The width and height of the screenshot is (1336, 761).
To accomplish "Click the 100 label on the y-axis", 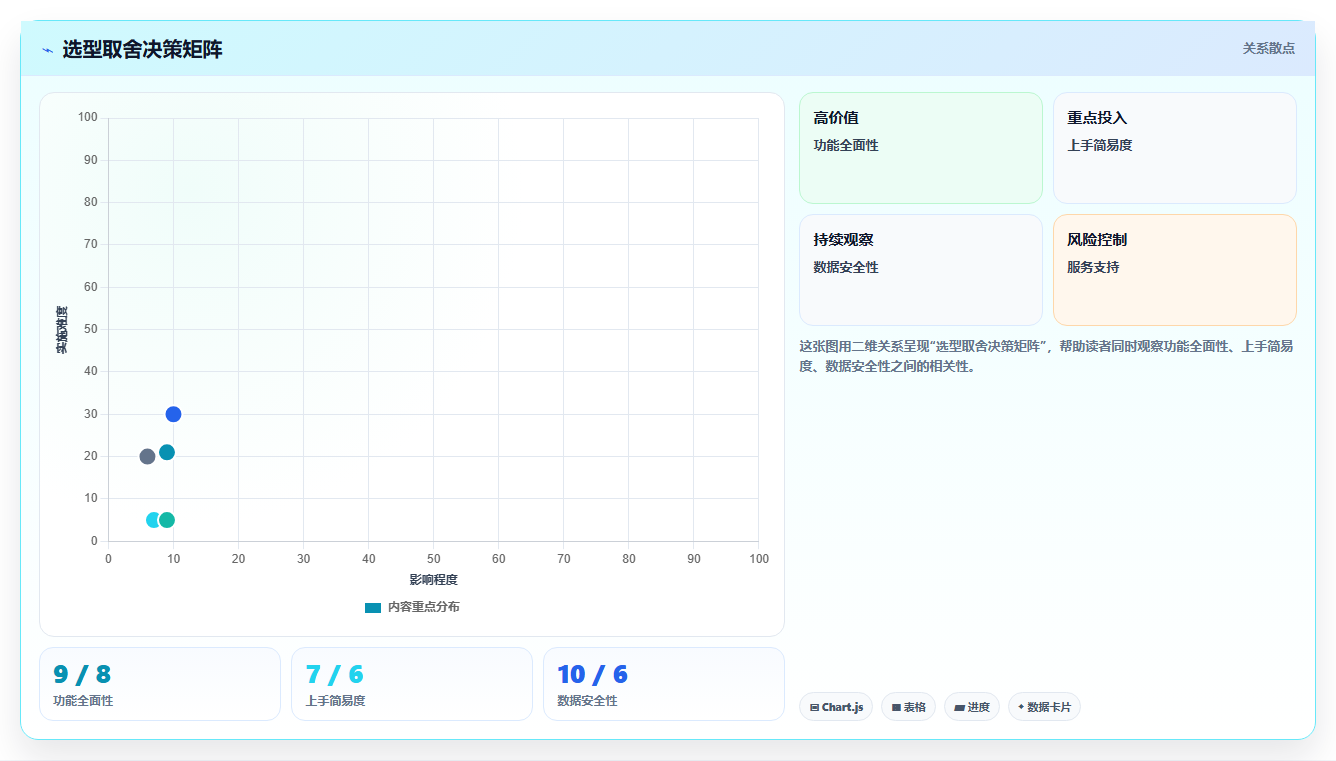I will [88, 118].
